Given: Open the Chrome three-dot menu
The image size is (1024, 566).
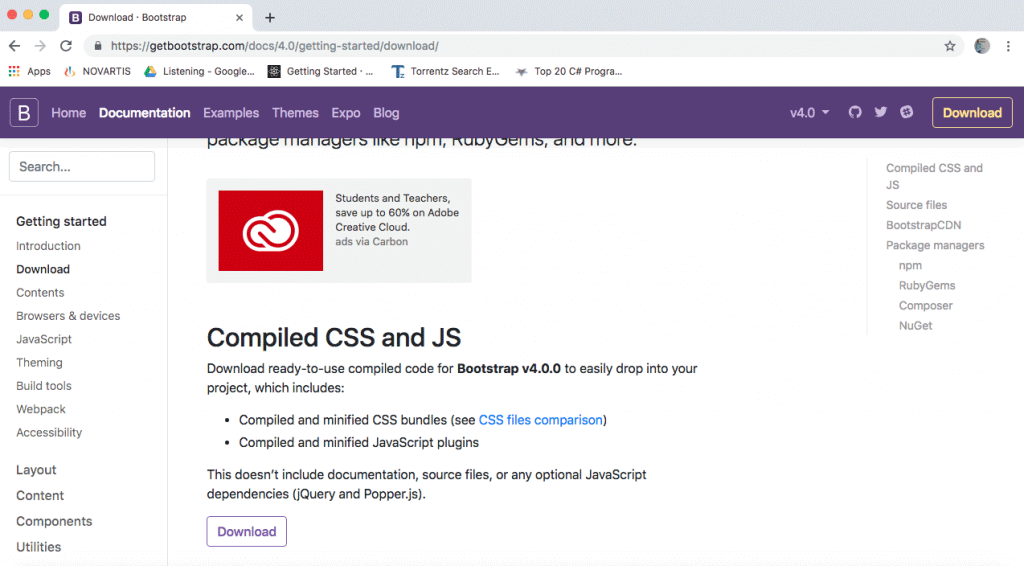Looking at the screenshot, I should (1008, 46).
